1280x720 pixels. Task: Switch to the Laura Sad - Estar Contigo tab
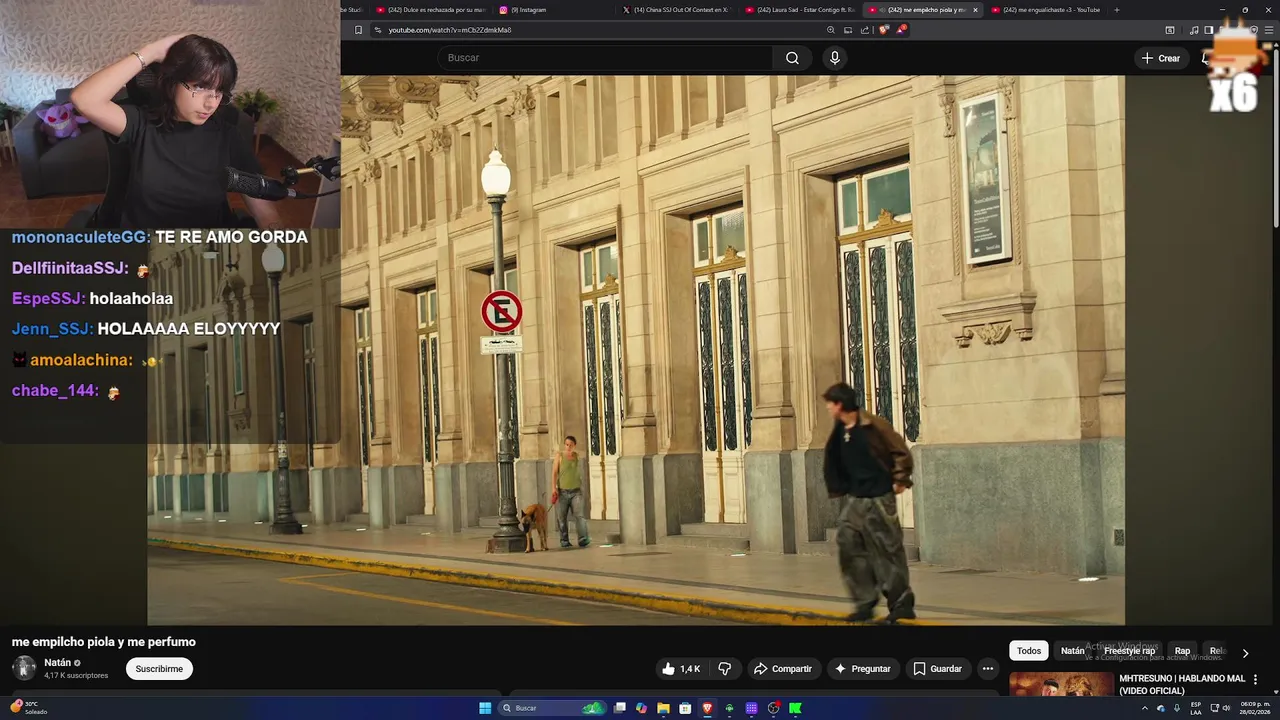tap(800, 10)
